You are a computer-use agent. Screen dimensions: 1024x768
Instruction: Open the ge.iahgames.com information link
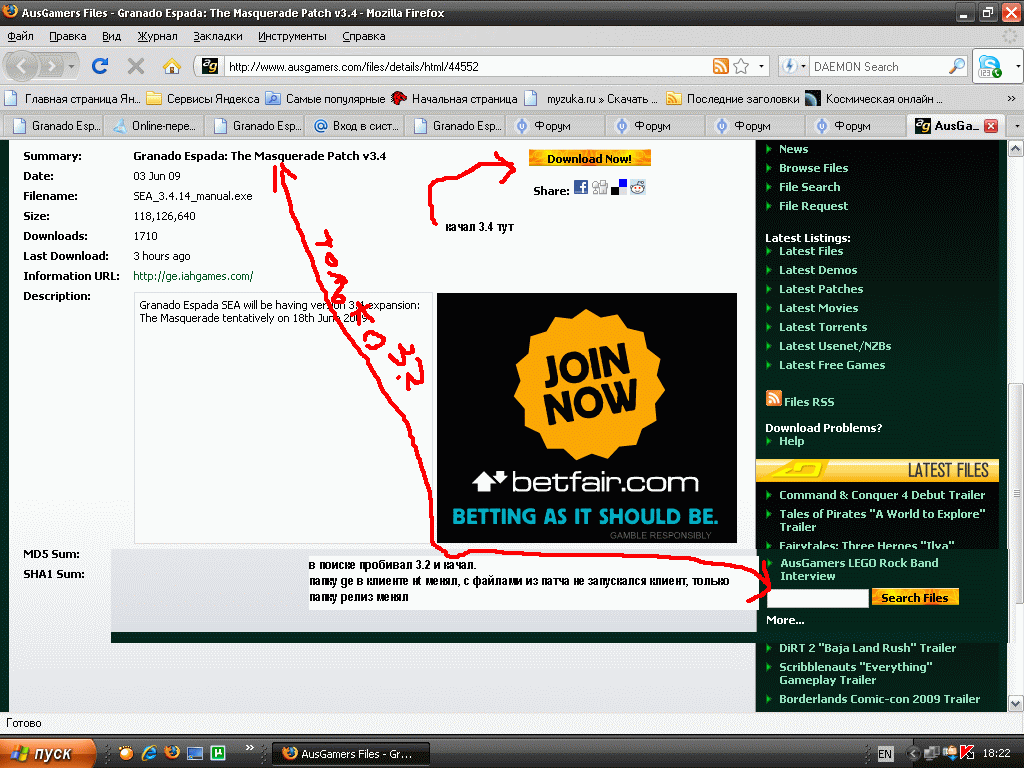[x=193, y=276]
